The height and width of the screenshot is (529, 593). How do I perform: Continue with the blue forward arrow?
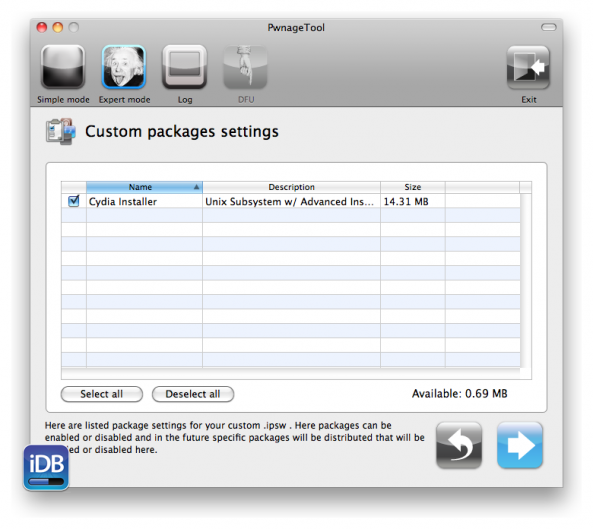(x=520, y=445)
